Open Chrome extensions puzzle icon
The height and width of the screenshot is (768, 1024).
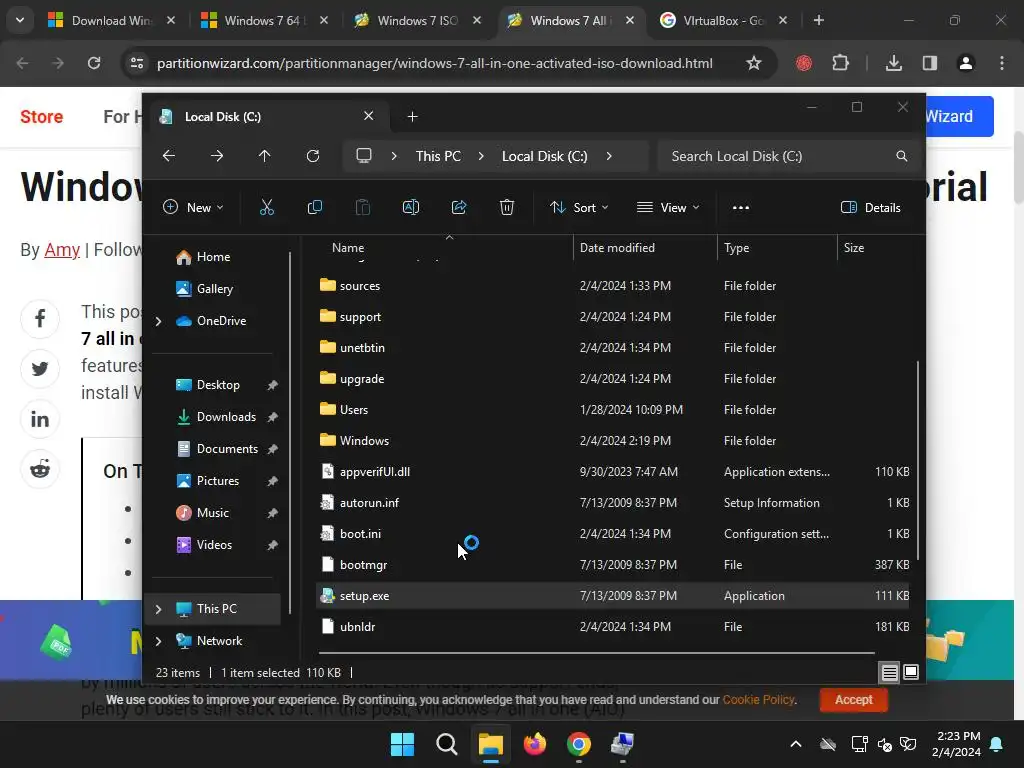click(840, 63)
